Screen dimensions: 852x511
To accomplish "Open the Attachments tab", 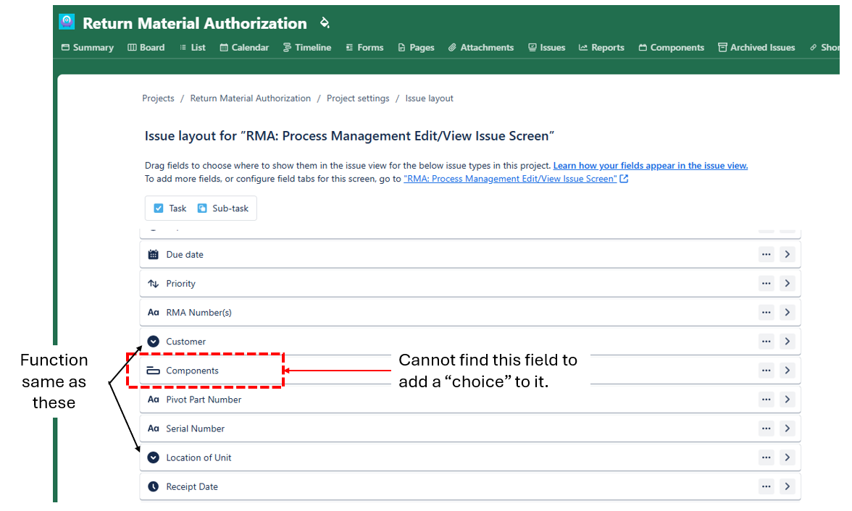I will tap(481, 48).
